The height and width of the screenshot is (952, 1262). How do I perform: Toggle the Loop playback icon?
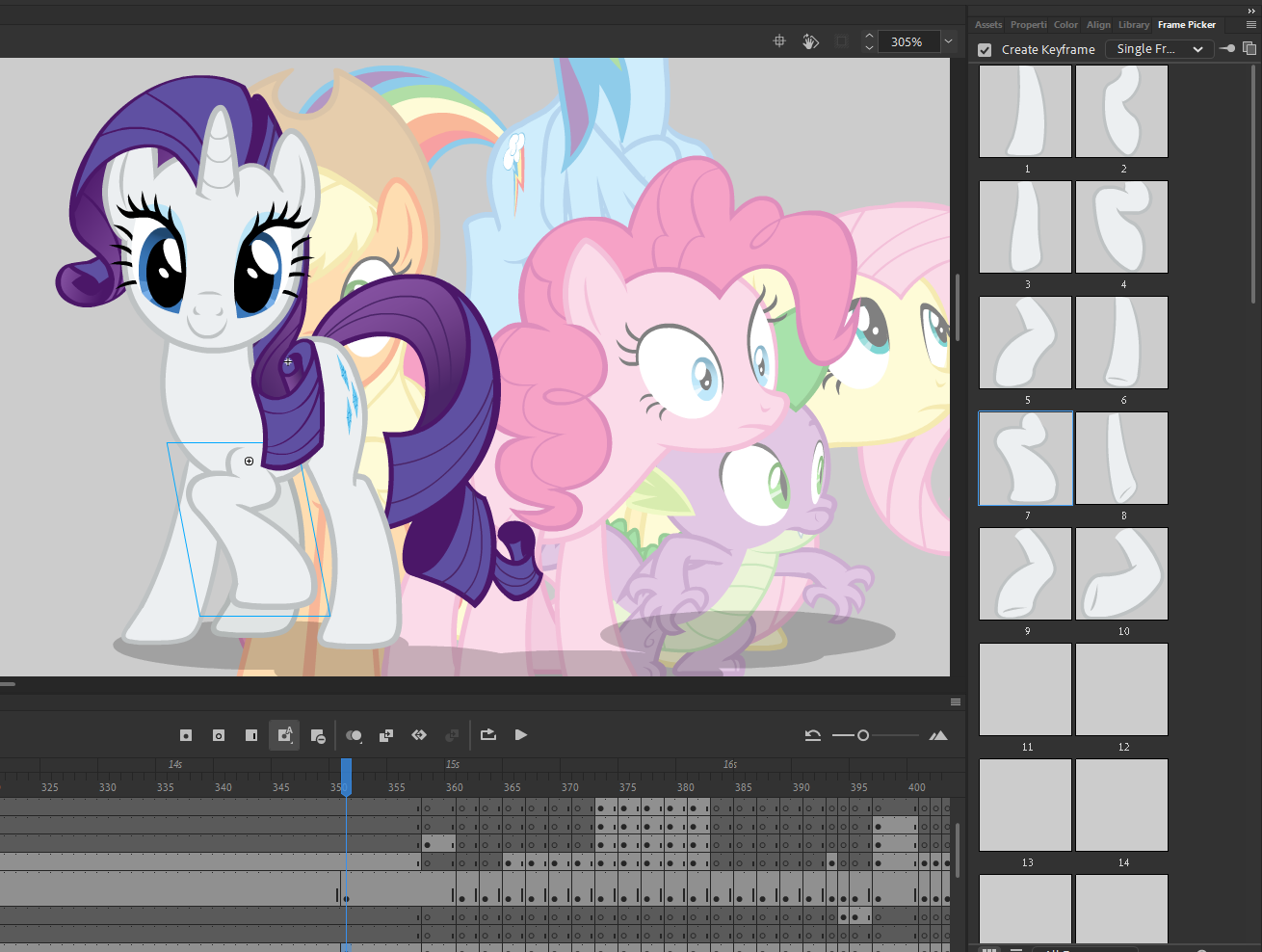click(x=488, y=734)
